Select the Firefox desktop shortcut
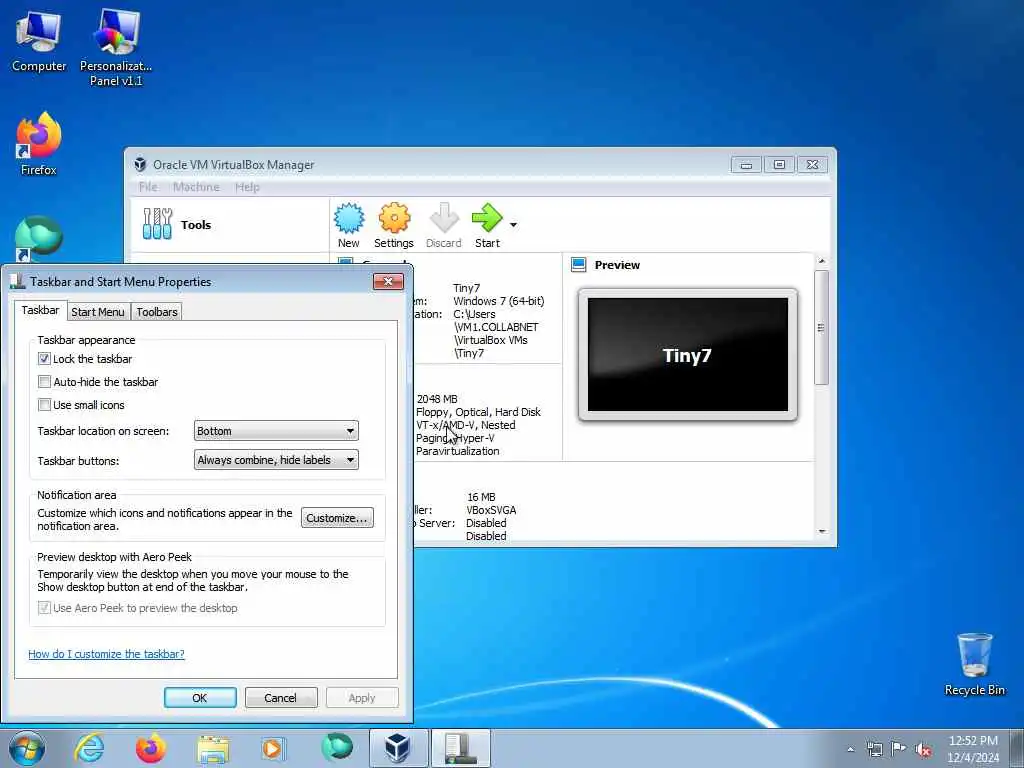The height and width of the screenshot is (768, 1024). pos(39,144)
